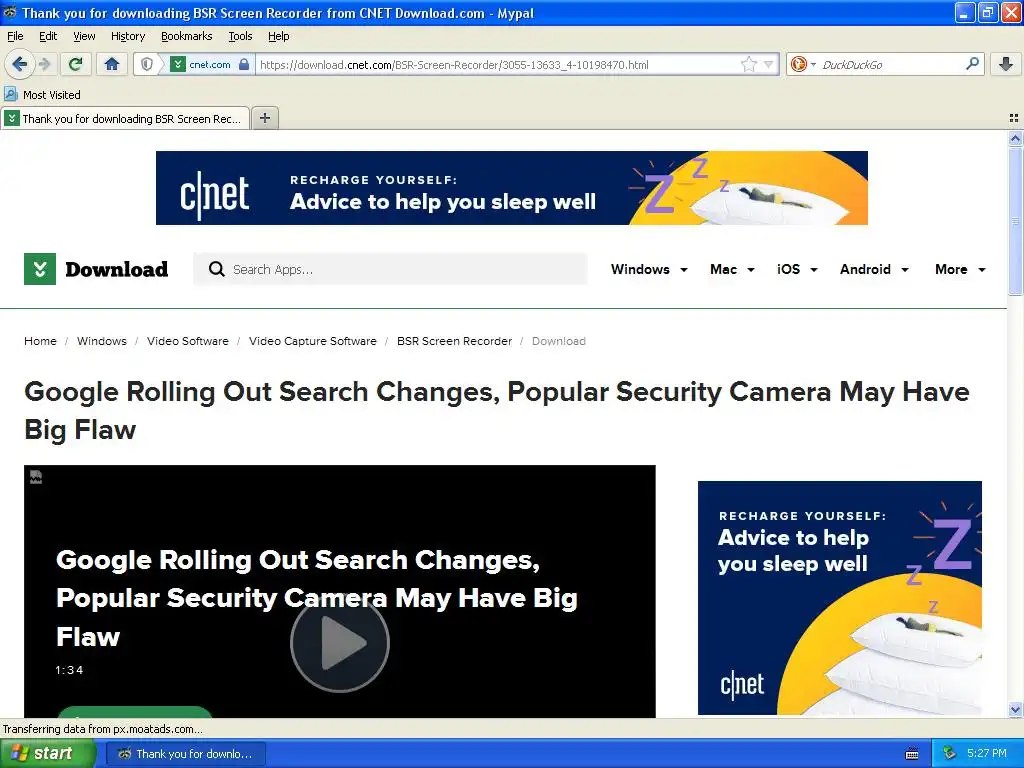This screenshot has width=1024, height=768.
Task: Open Most Visited bookmarks folder
Action: tap(42, 95)
